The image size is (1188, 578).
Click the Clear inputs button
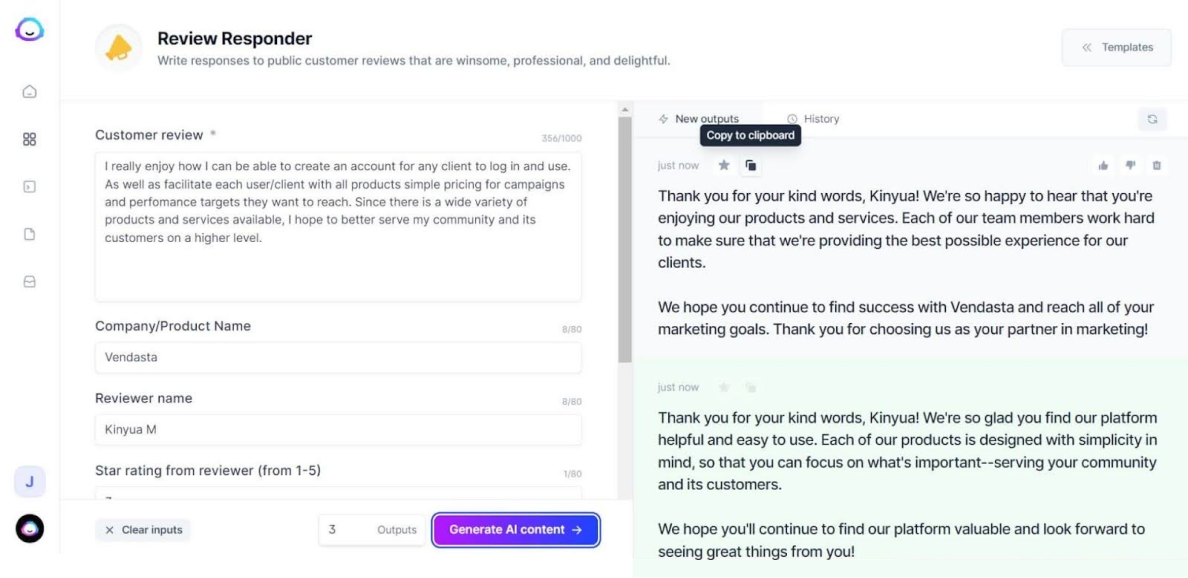pos(143,530)
